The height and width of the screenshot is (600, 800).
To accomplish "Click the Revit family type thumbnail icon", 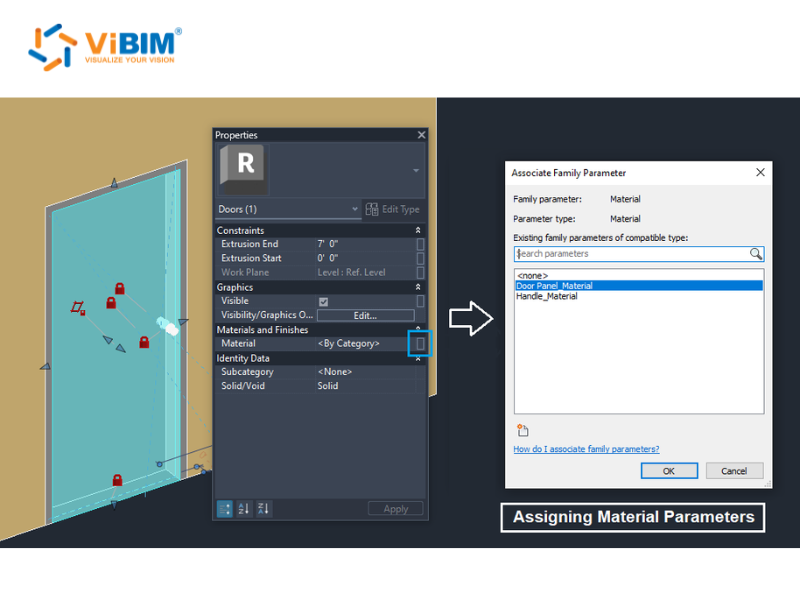I will (x=243, y=169).
